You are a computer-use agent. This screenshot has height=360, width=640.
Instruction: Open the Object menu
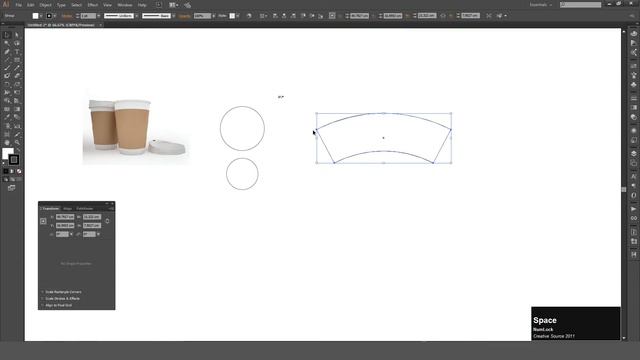[x=45, y=5]
